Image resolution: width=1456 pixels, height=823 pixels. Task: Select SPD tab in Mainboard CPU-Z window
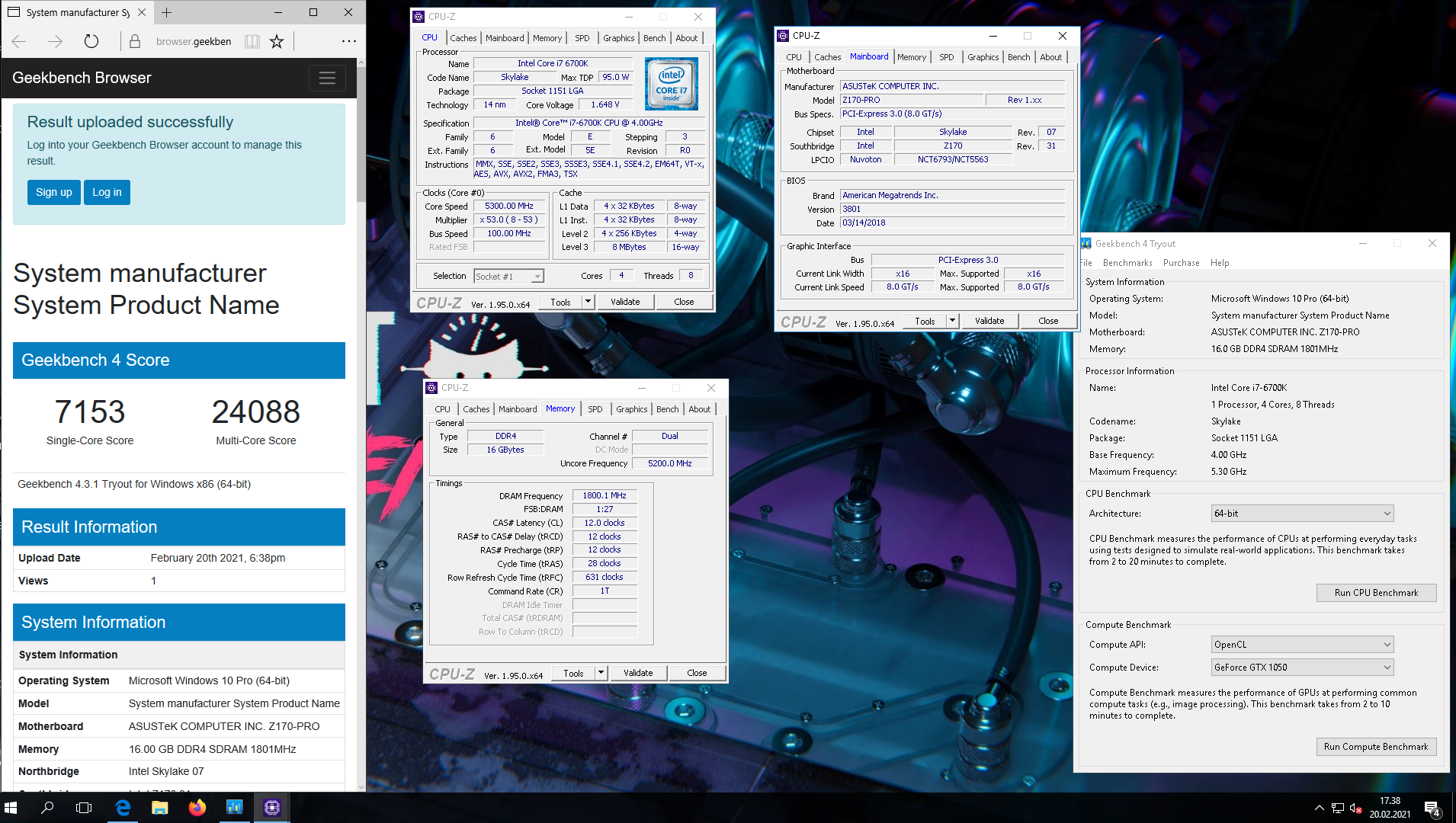[946, 57]
